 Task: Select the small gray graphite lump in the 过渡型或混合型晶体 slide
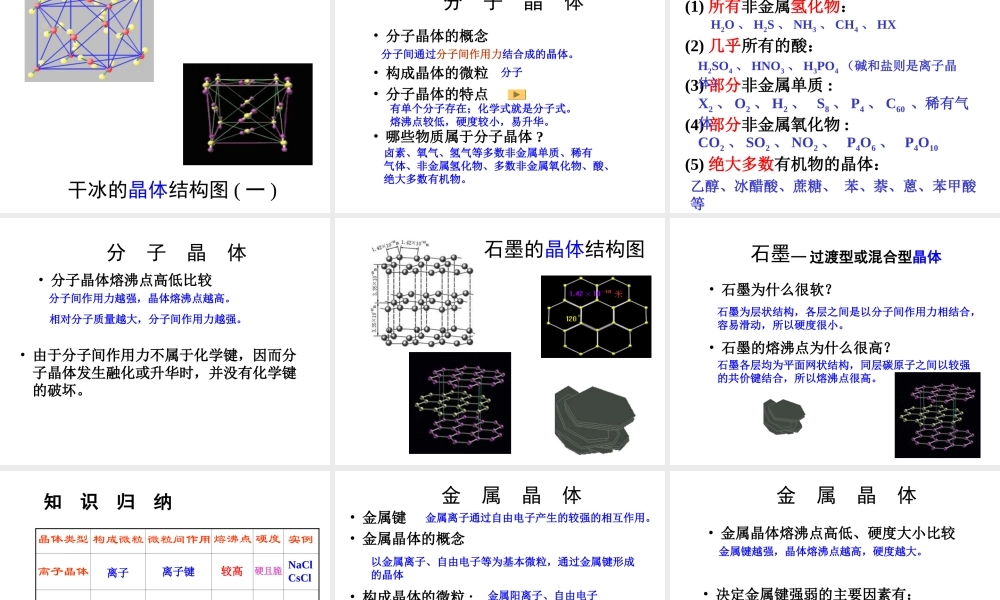pyautogui.click(x=784, y=416)
